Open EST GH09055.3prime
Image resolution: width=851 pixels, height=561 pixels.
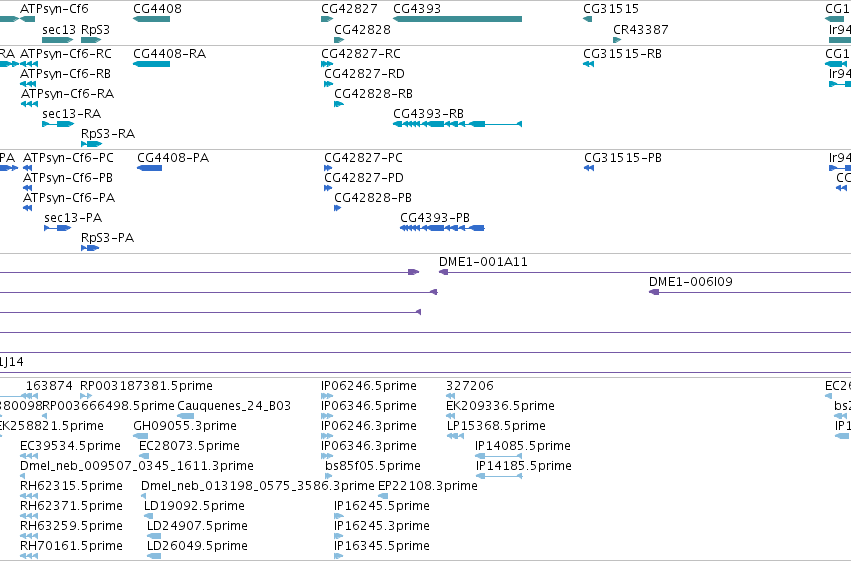[185, 426]
